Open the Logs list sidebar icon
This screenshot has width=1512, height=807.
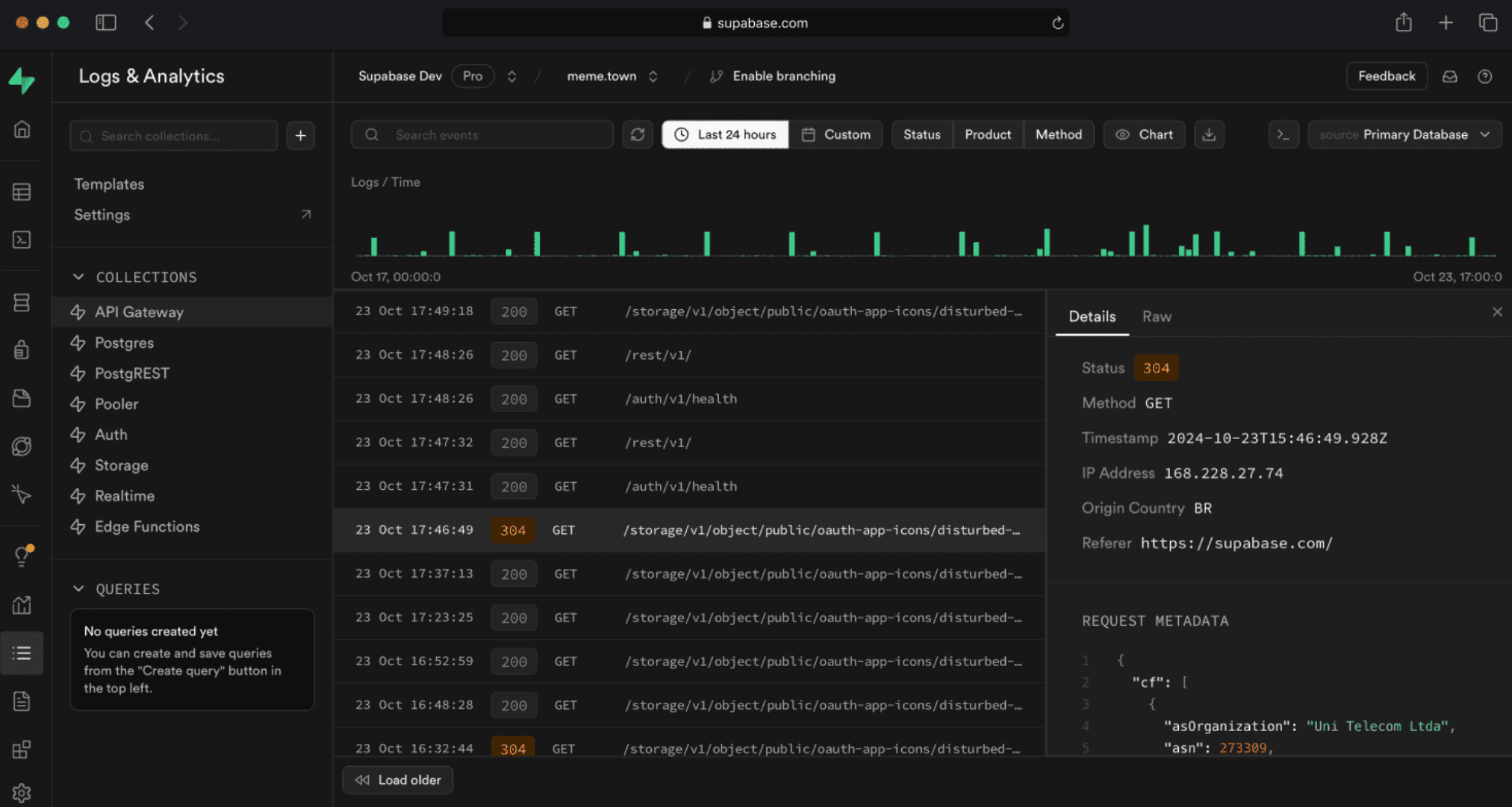22,653
